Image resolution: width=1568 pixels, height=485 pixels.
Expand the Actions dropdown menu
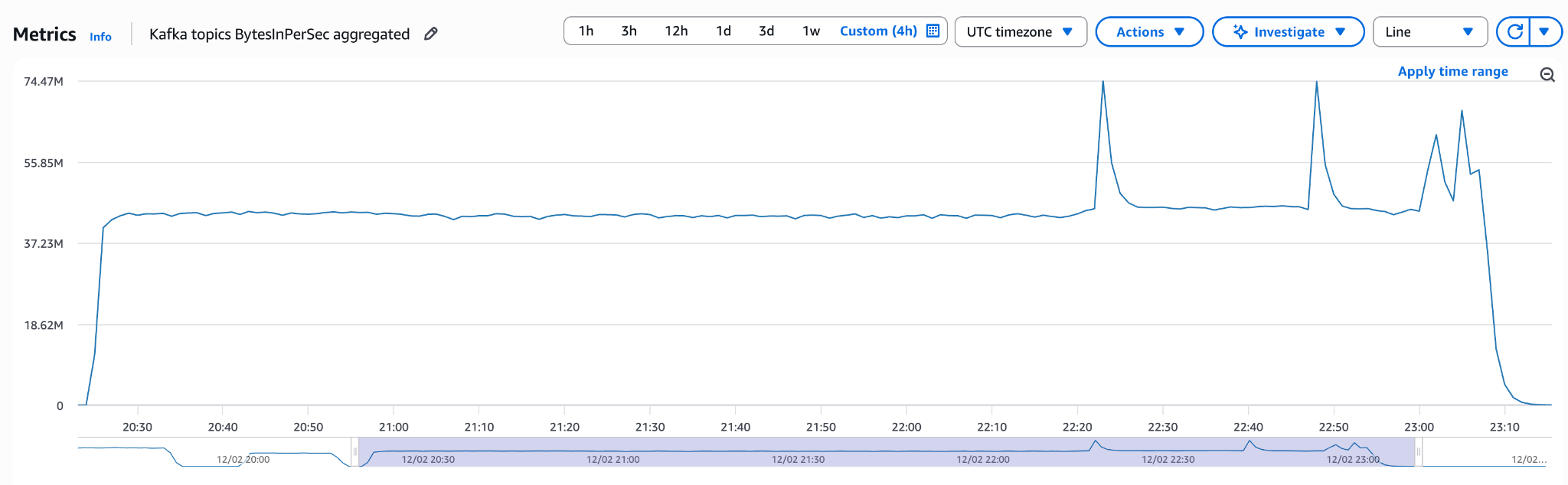coord(1149,31)
